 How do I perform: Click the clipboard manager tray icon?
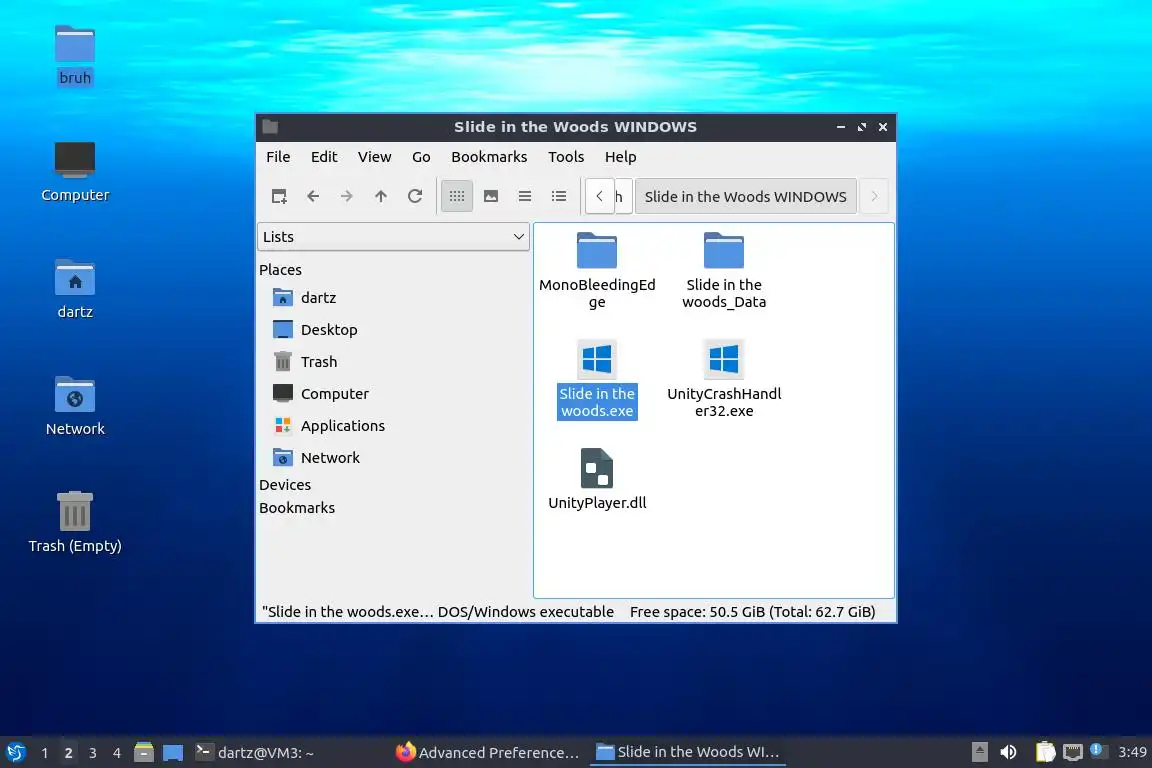(x=1045, y=752)
